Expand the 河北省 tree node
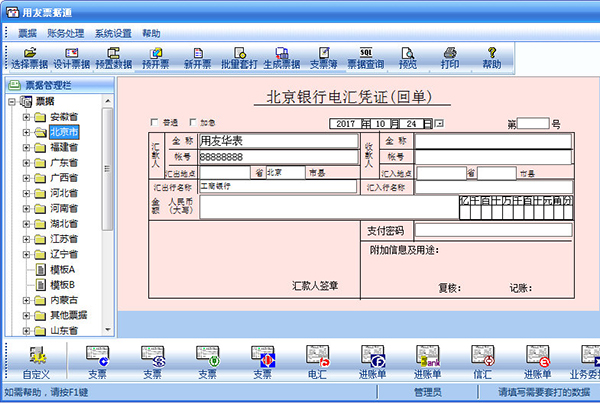The width and height of the screenshot is (600, 404). tap(26, 193)
